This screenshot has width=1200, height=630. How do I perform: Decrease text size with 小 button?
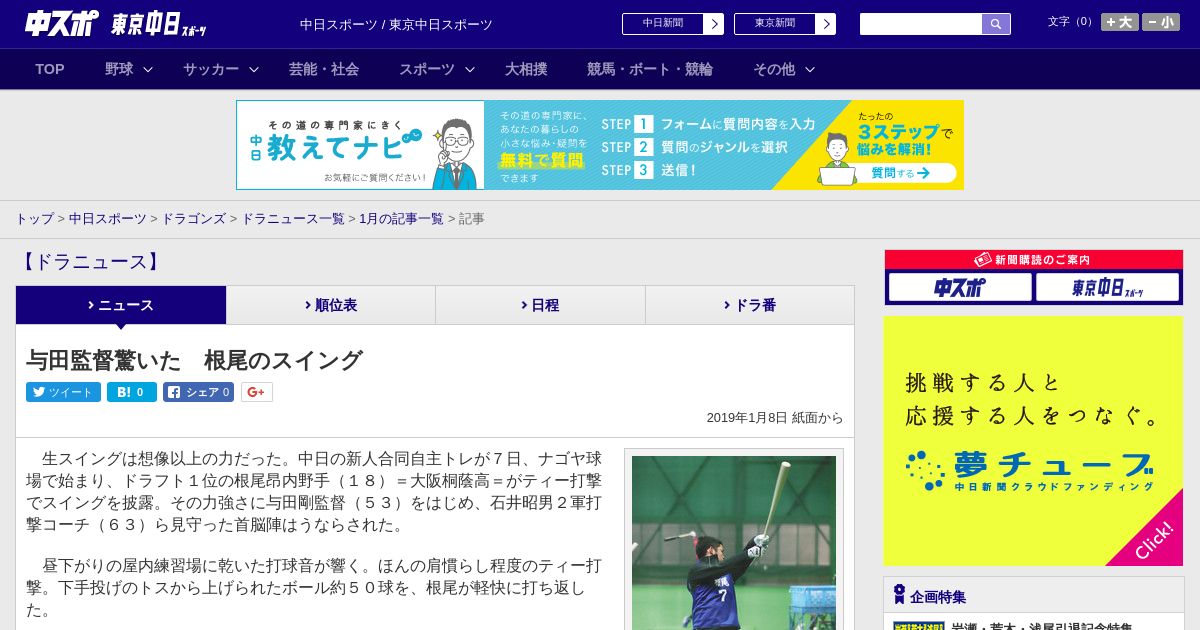1161,22
